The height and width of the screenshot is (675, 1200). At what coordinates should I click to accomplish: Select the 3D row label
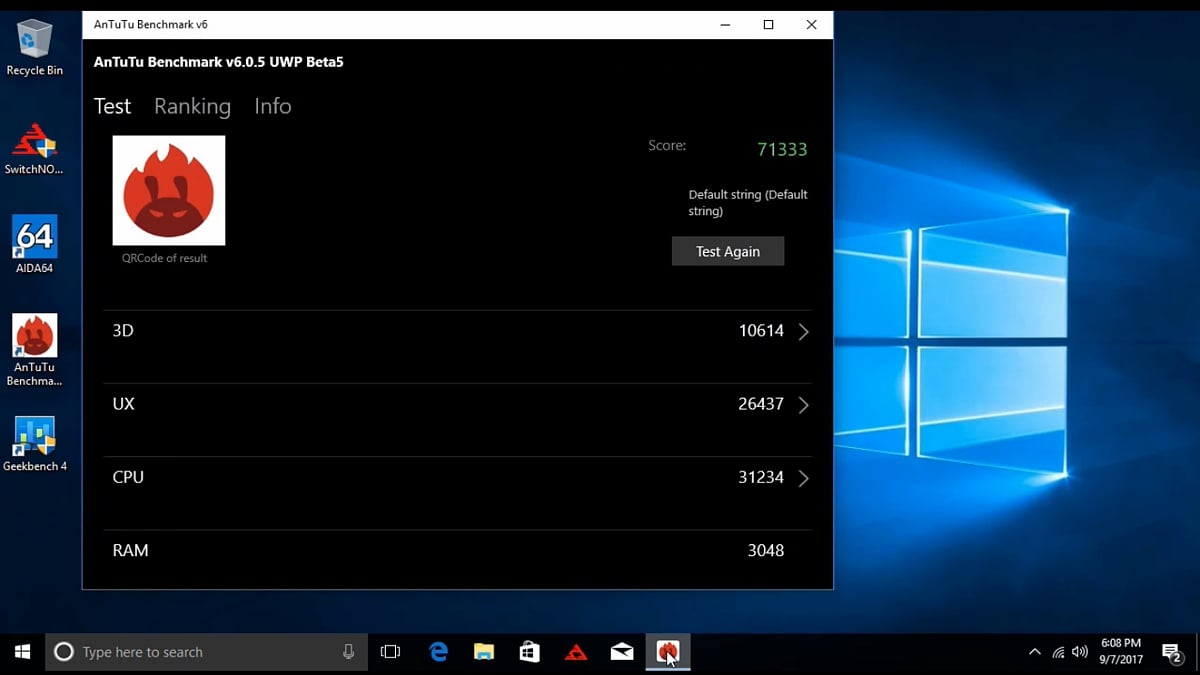coord(123,330)
